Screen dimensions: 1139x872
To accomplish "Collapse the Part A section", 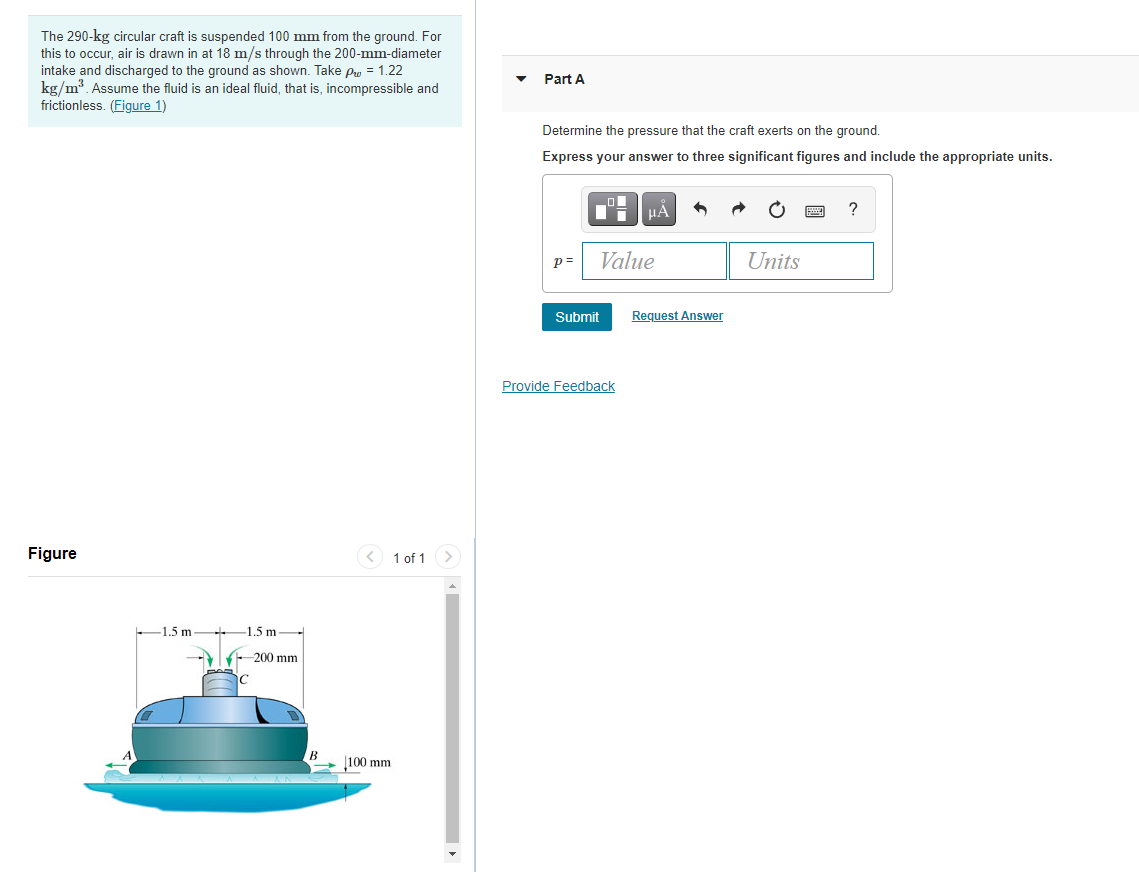I will (521, 78).
